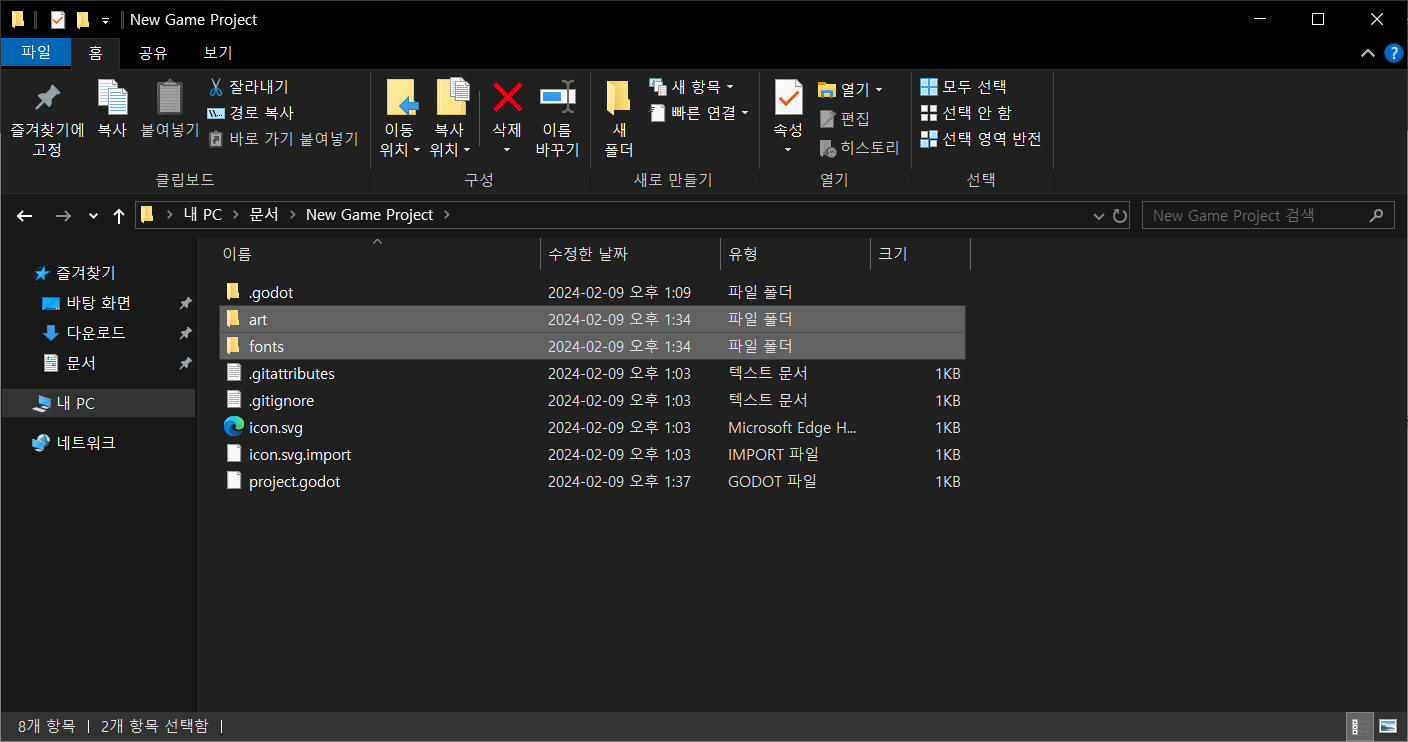1408x742 pixels.
Task: Copy path with 경로 복사
Action: (x=250, y=113)
